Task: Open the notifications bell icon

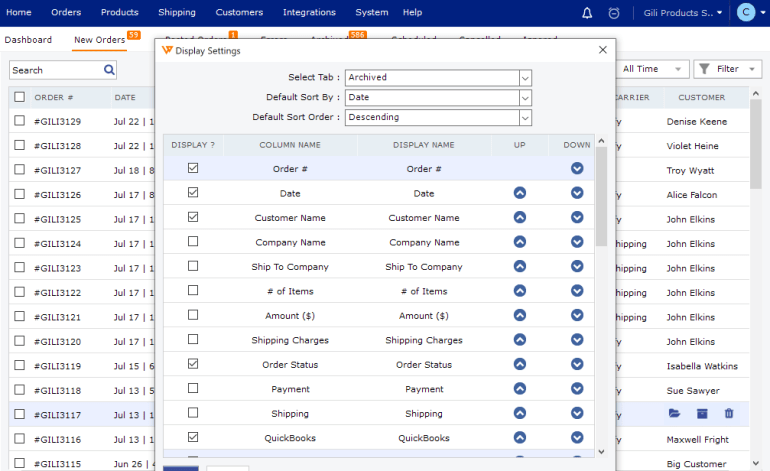Action: (x=587, y=13)
